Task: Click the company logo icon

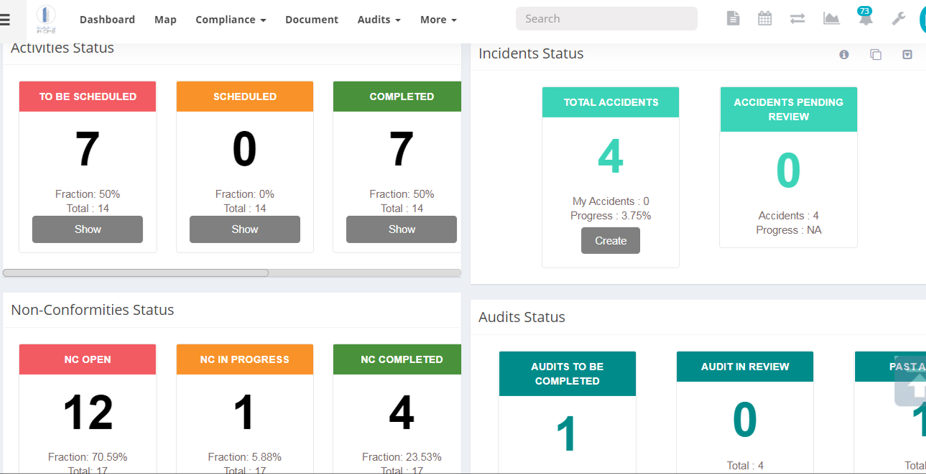Action: (46, 18)
